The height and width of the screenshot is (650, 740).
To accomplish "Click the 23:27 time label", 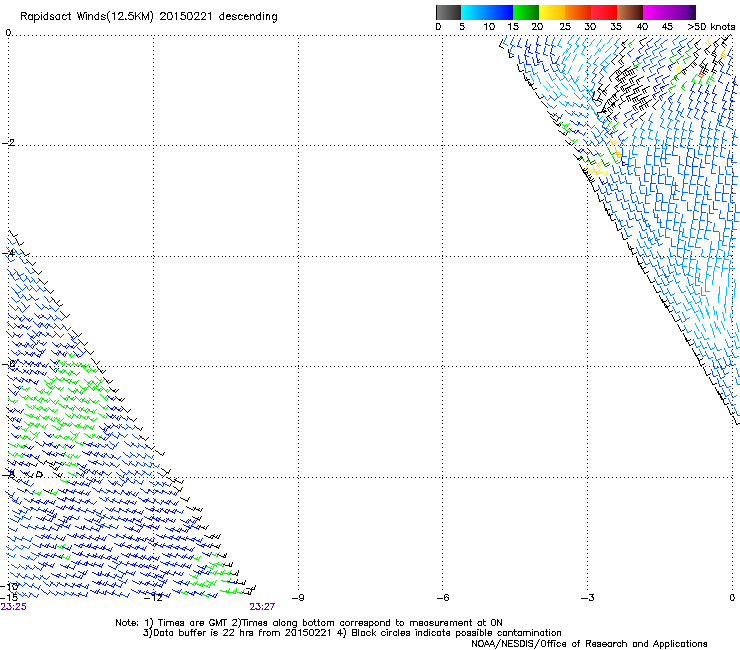I will 262,607.
